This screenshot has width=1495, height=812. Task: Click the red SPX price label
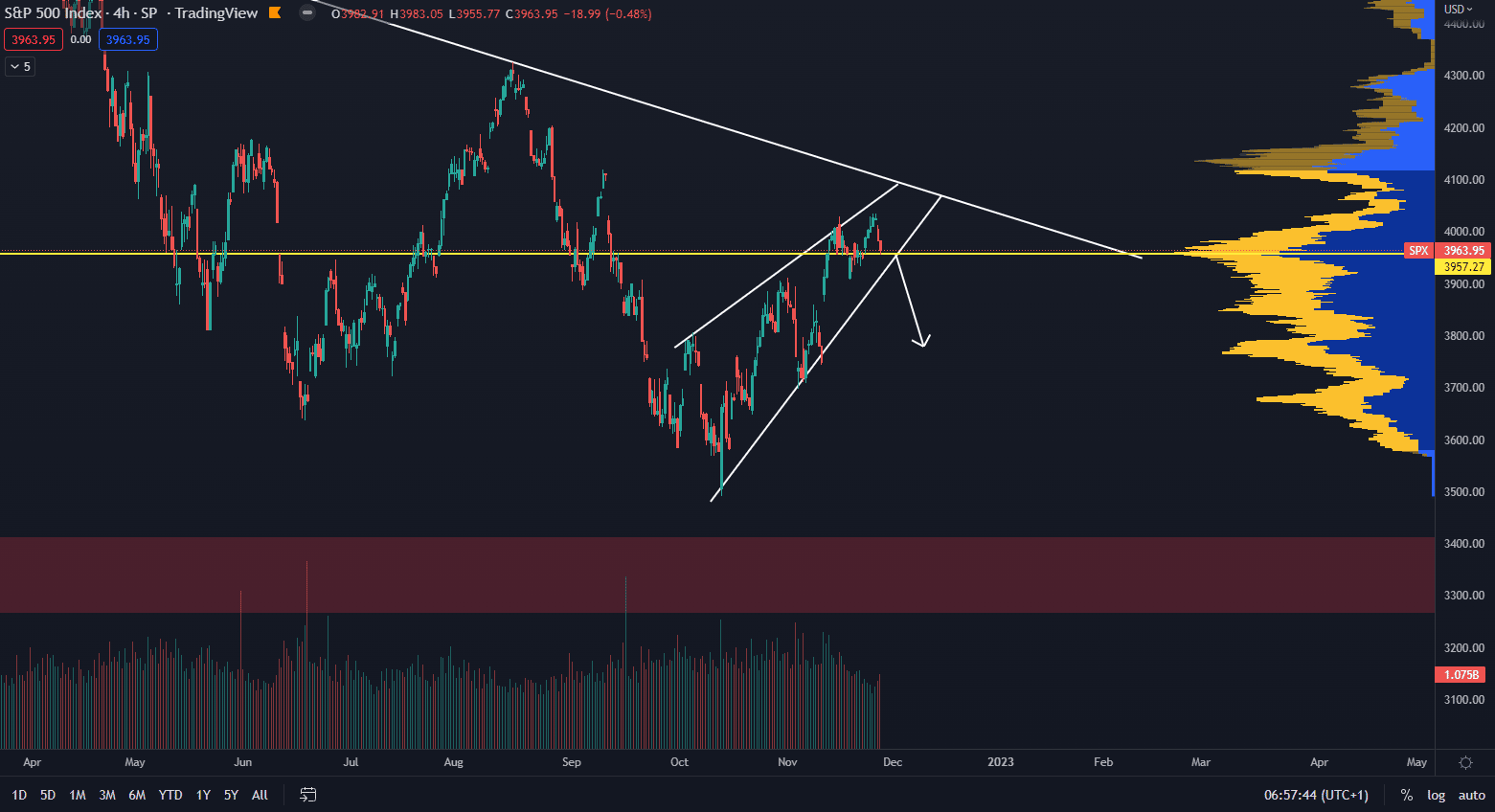[1417, 251]
